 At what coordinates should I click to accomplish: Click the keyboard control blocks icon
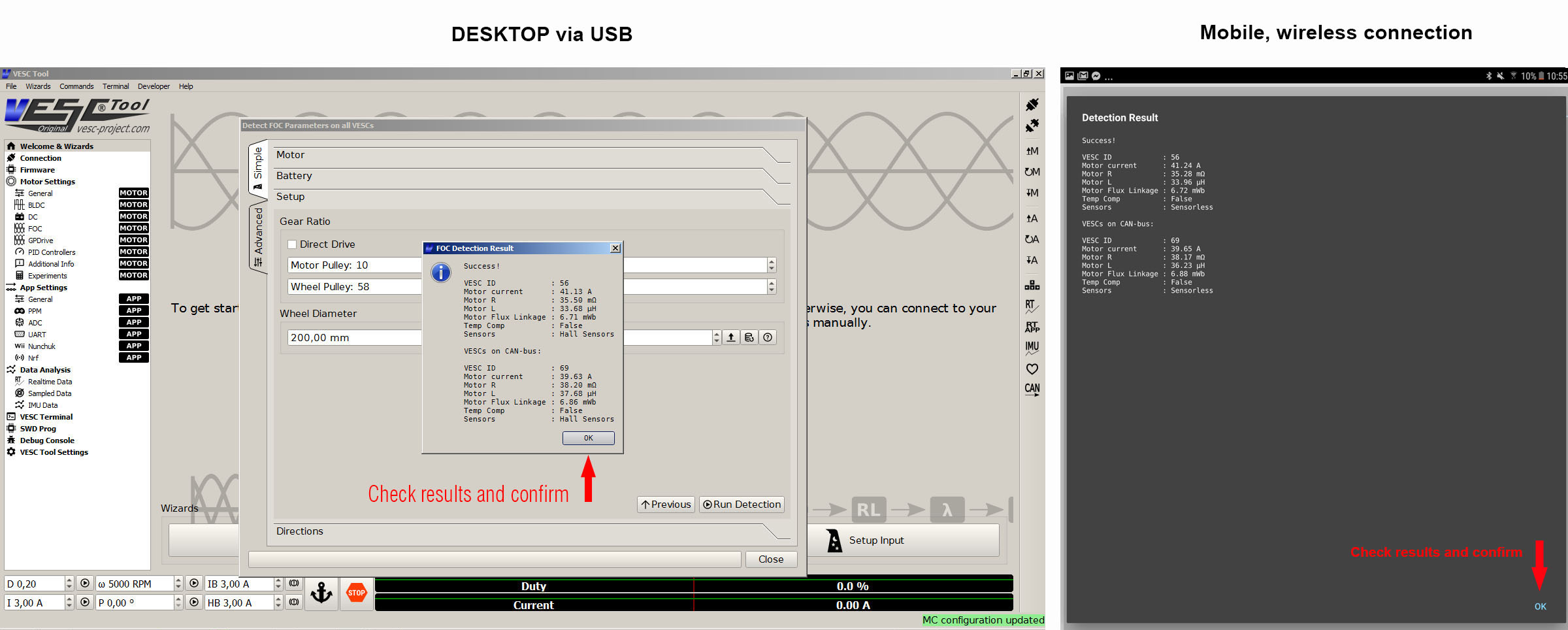1032,285
